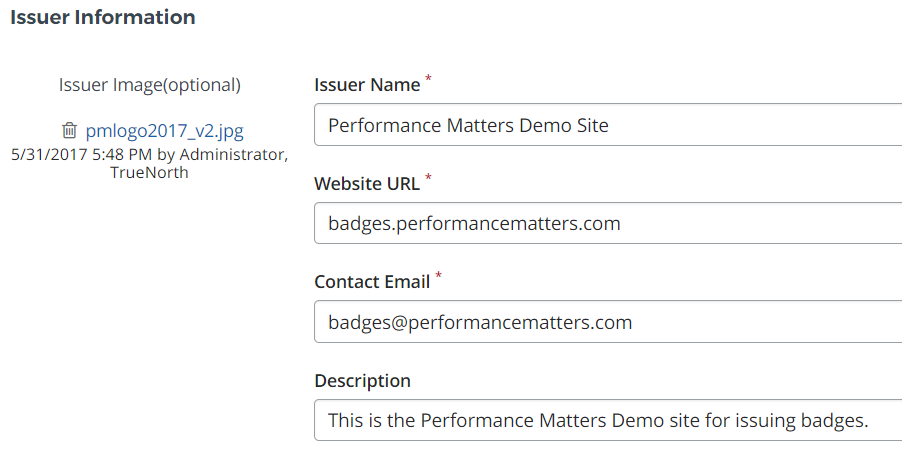Place cursor after 'issuing badges.' in Description
Viewport: 902px width, 453px height.
coord(870,421)
